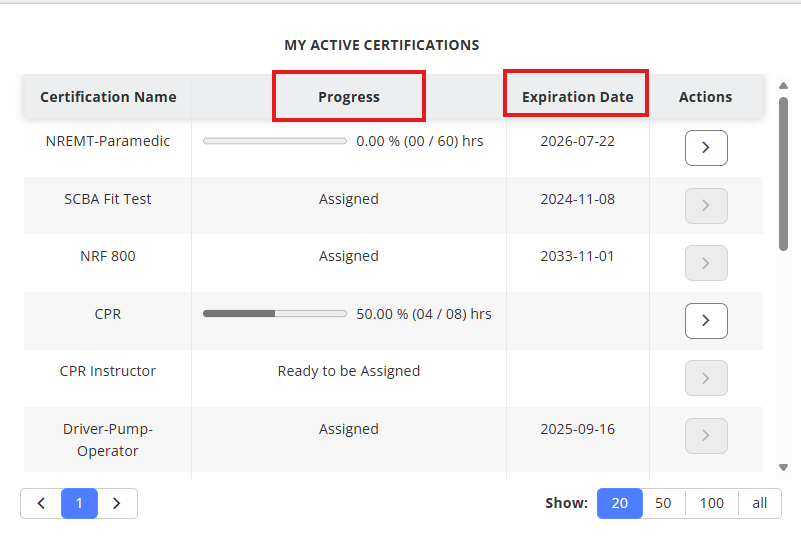Viewport: 801px width, 539px height.
Task: Click the Driver-Pump-Operator action arrow
Action: click(x=706, y=436)
